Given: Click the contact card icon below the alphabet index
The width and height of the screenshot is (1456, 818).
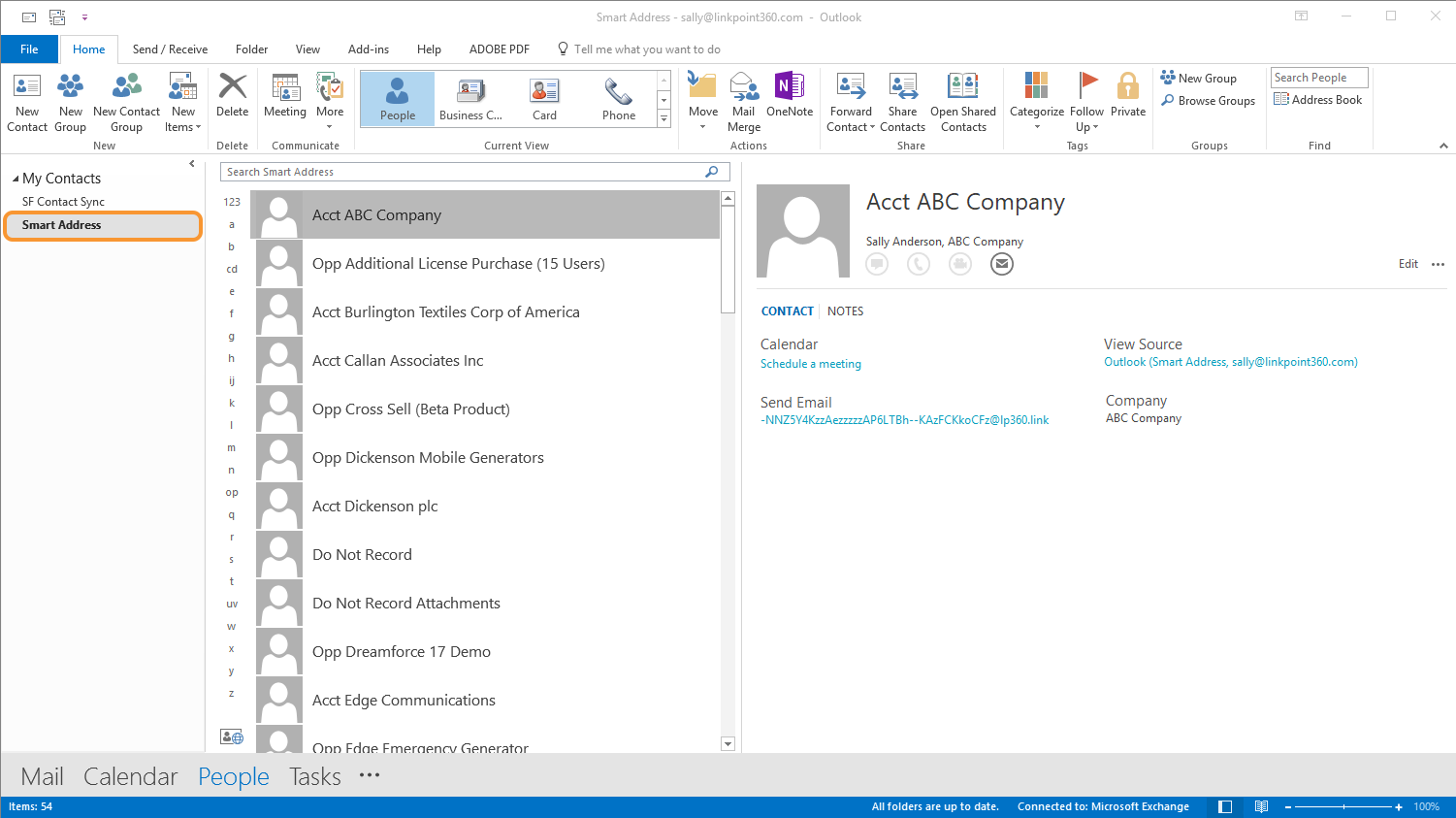Looking at the screenshot, I should (x=232, y=737).
